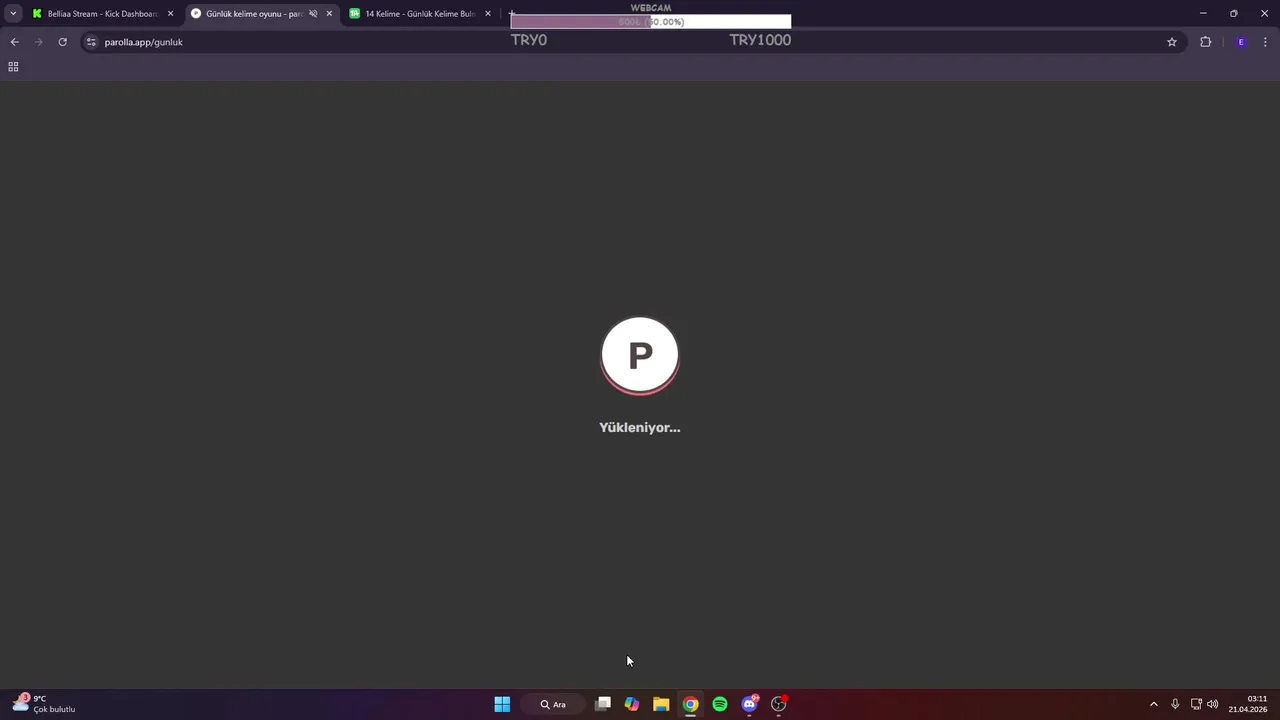
Task: Open the network tray icon
Action: 1196,704
